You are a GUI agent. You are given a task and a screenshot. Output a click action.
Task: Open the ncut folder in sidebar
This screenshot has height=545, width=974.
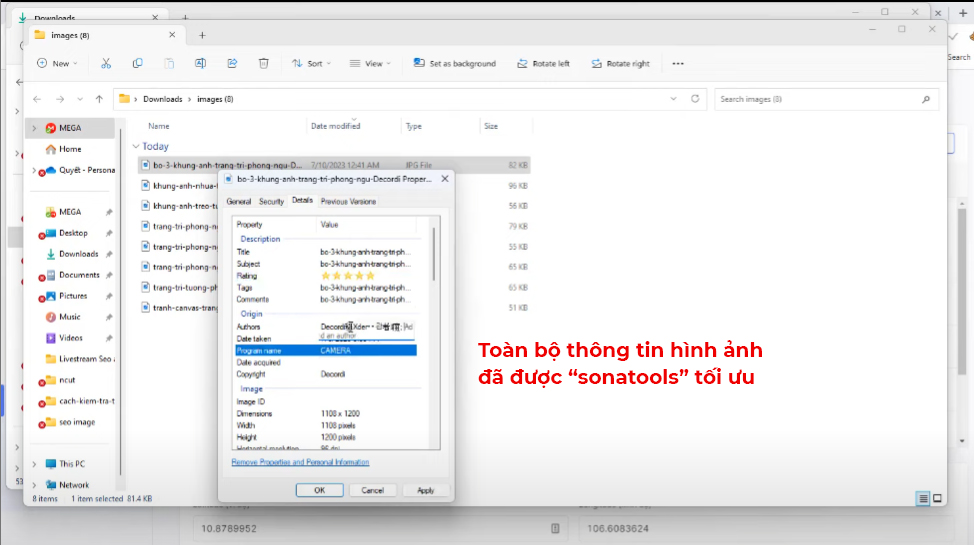point(67,380)
